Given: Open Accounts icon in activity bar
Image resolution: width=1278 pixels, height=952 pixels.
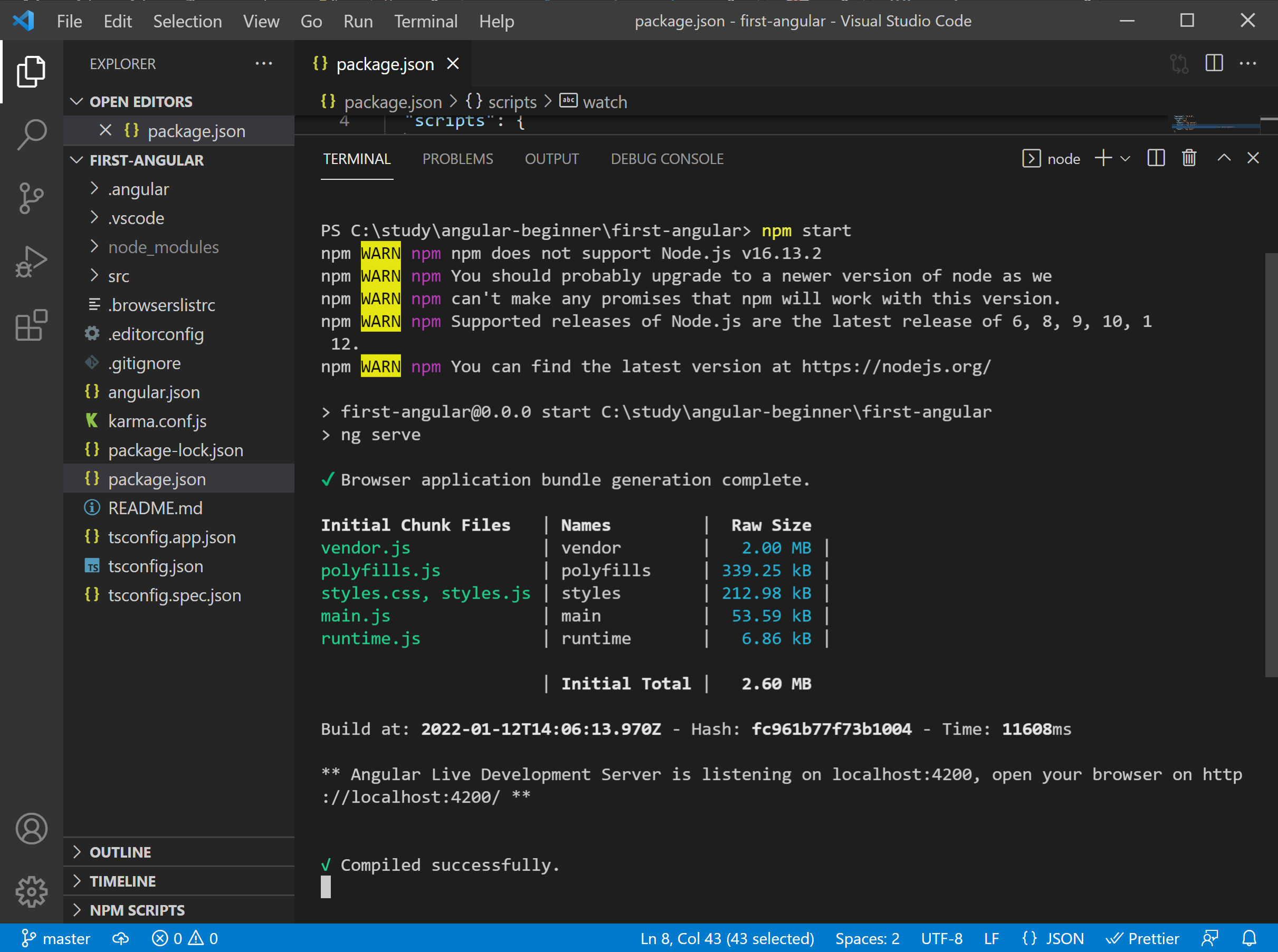Looking at the screenshot, I should [x=32, y=829].
